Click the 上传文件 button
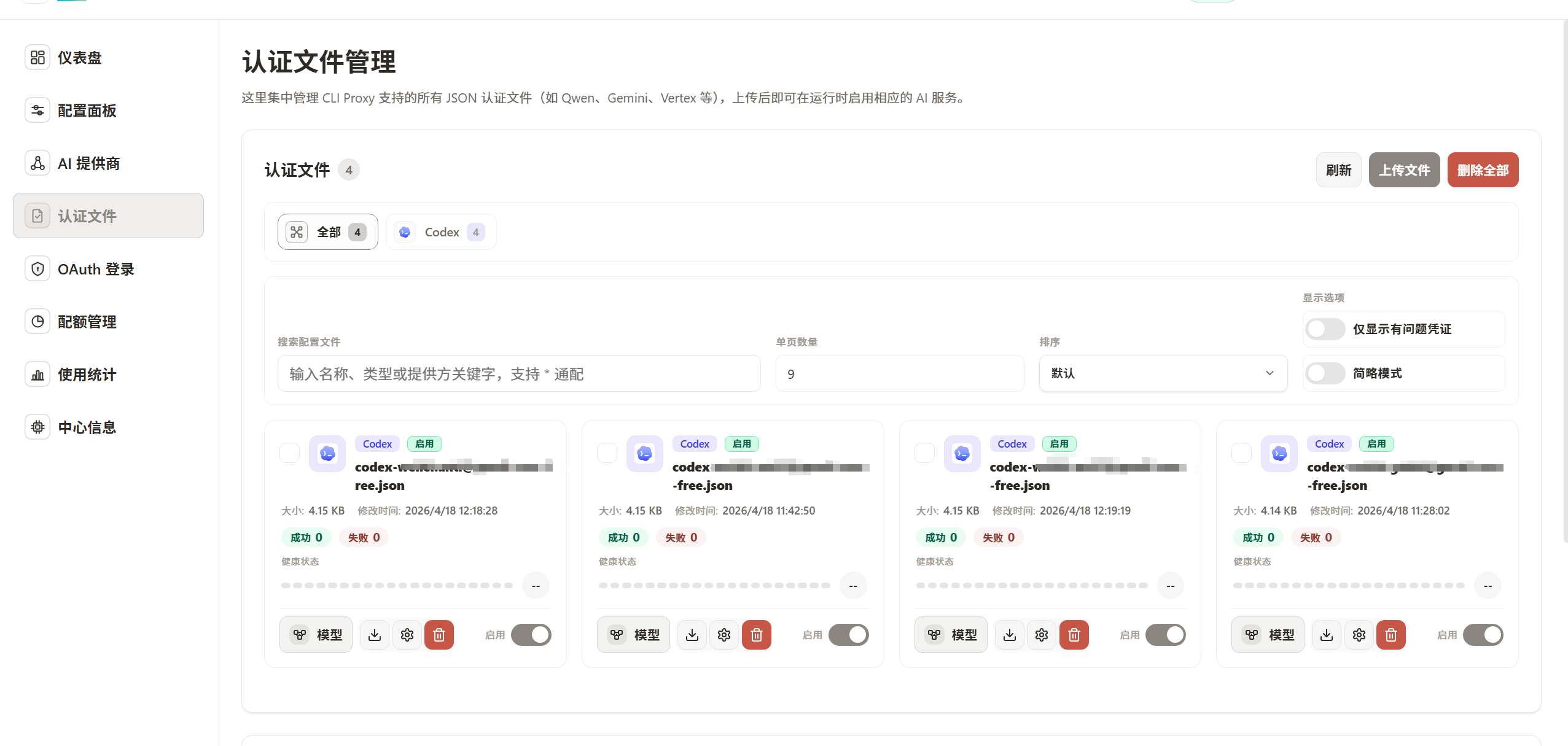Screen dimensions: 1568x746 1404,170
